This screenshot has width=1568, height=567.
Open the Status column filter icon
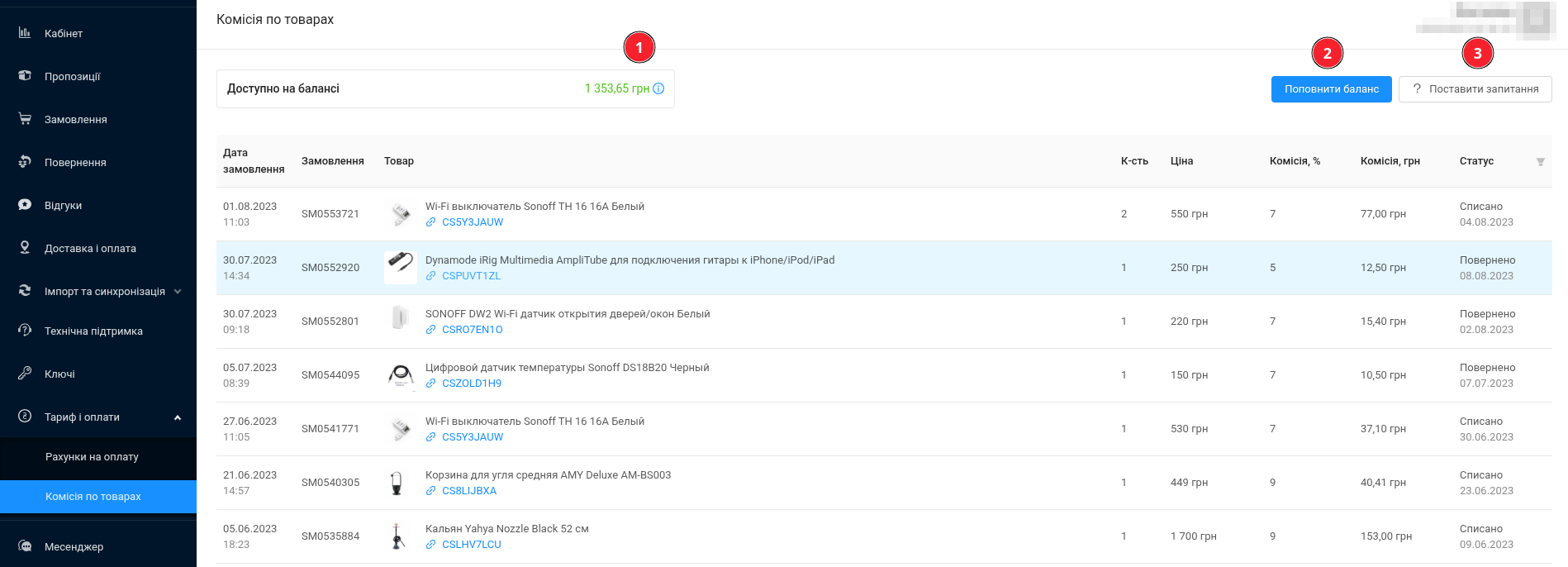click(x=1540, y=162)
